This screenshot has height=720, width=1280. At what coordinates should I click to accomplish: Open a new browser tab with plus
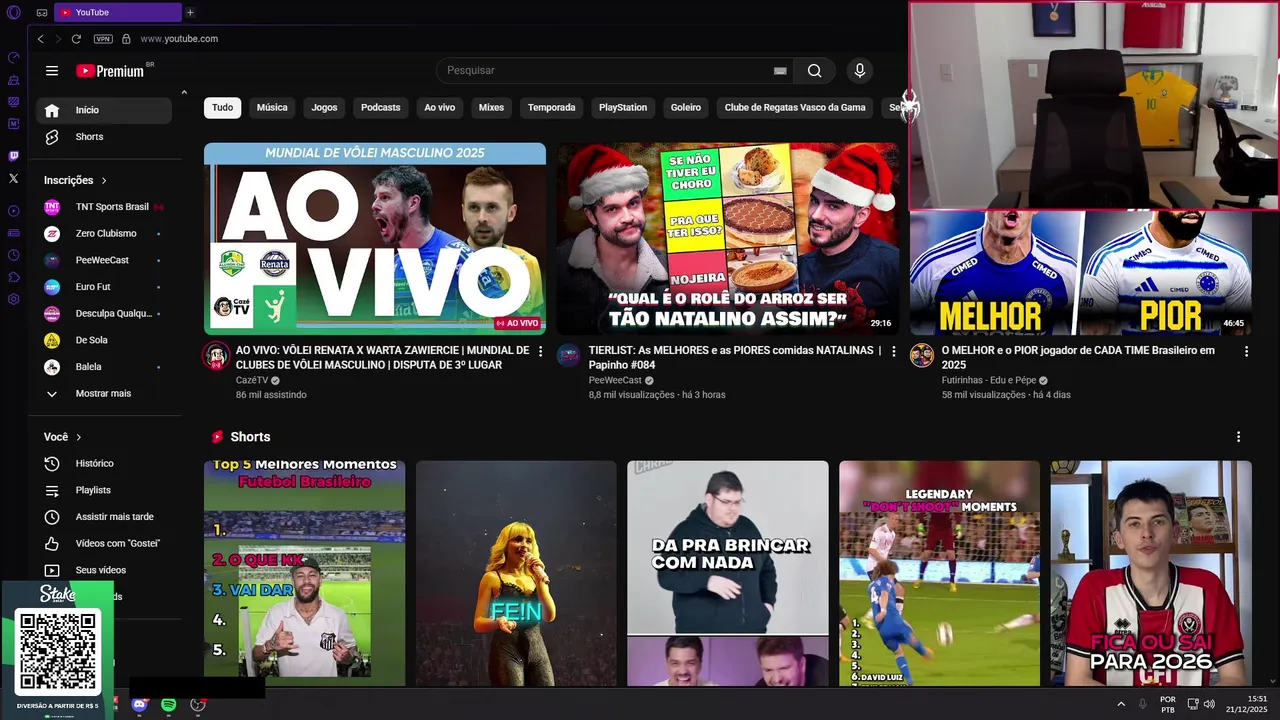(x=190, y=12)
